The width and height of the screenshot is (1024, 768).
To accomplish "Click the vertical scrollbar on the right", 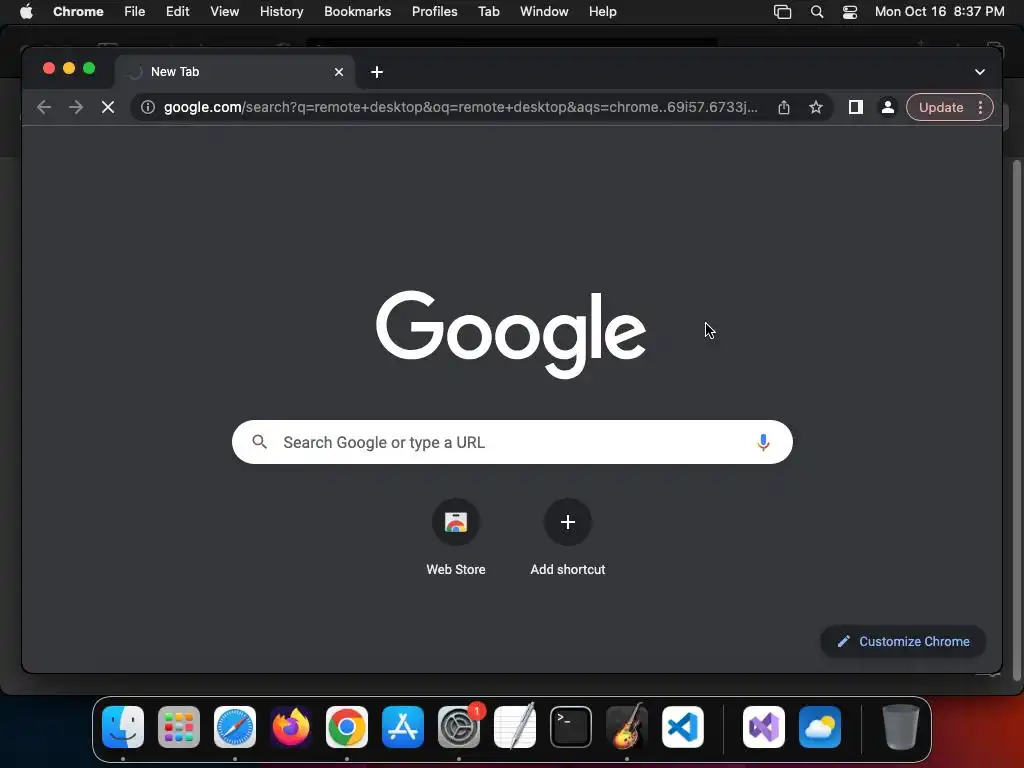I will pyautogui.click(x=1016, y=421).
